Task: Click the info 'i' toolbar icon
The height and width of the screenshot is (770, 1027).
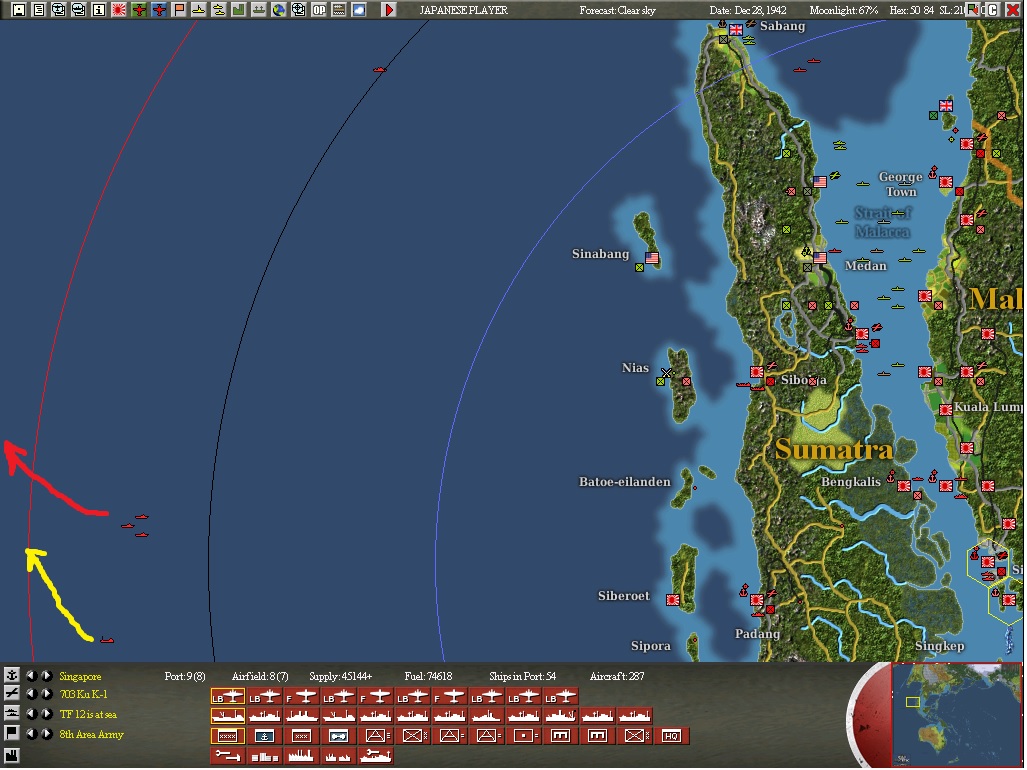Action: point(99,10)
